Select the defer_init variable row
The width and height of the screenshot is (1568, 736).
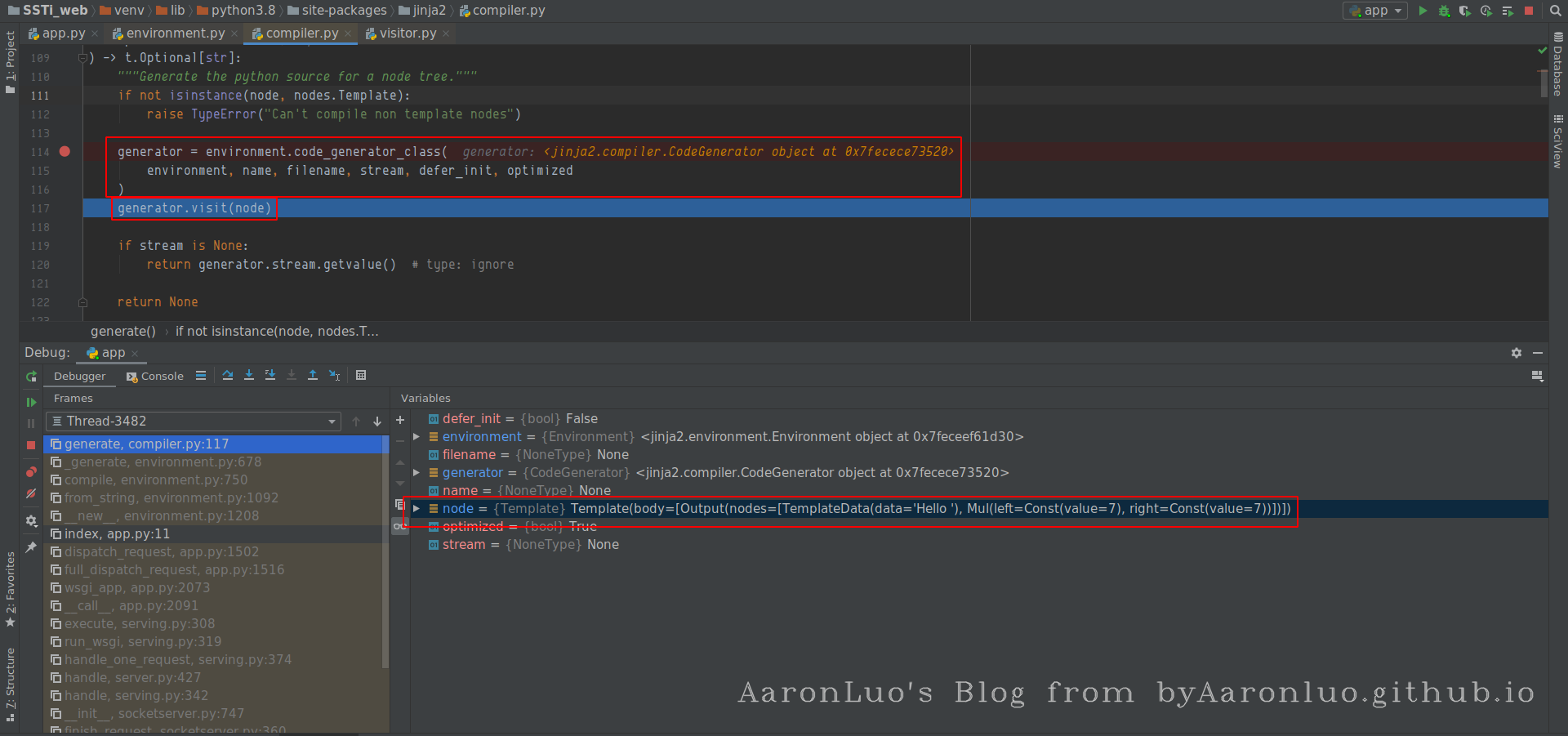pyautogui.click(x=980, y=419)
